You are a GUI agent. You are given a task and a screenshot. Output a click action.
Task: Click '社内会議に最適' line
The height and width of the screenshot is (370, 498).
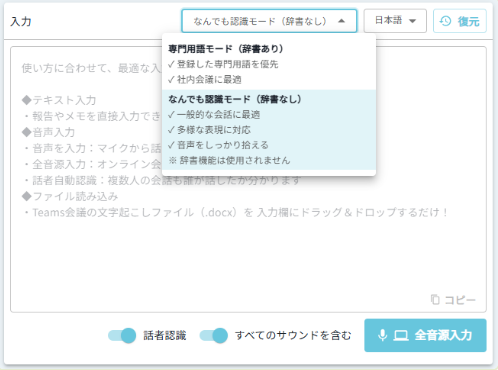point(205,79)
